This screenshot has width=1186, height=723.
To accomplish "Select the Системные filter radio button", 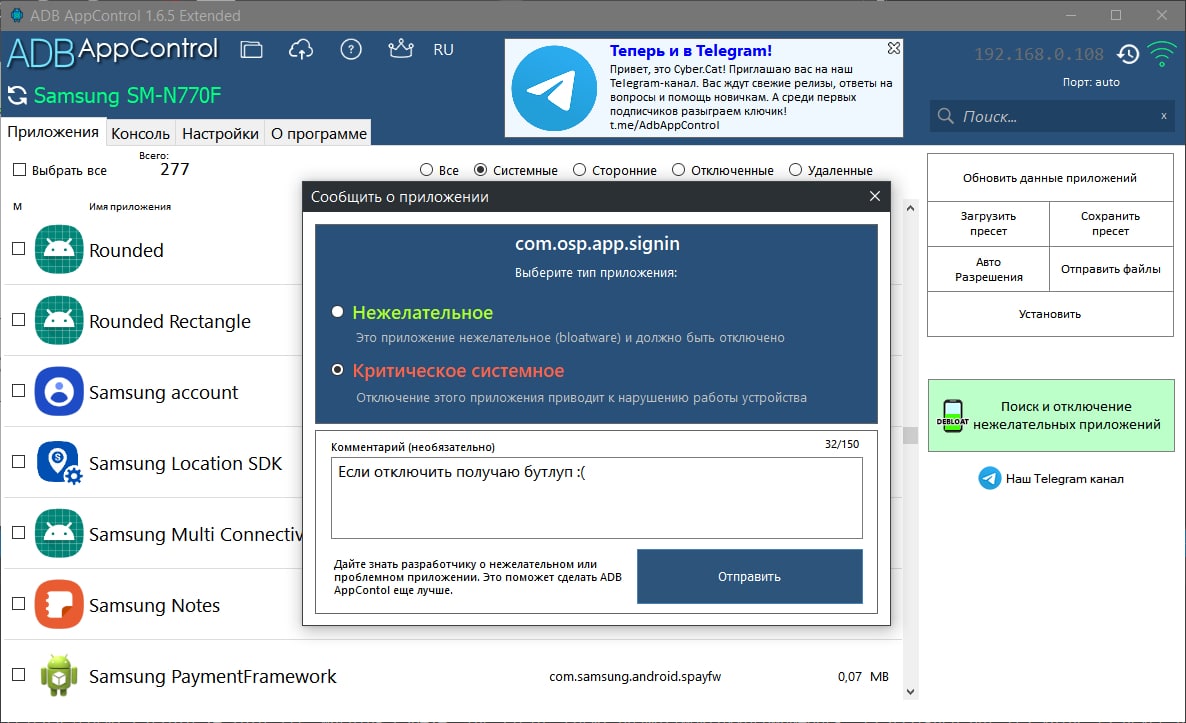I will (480, 170).
